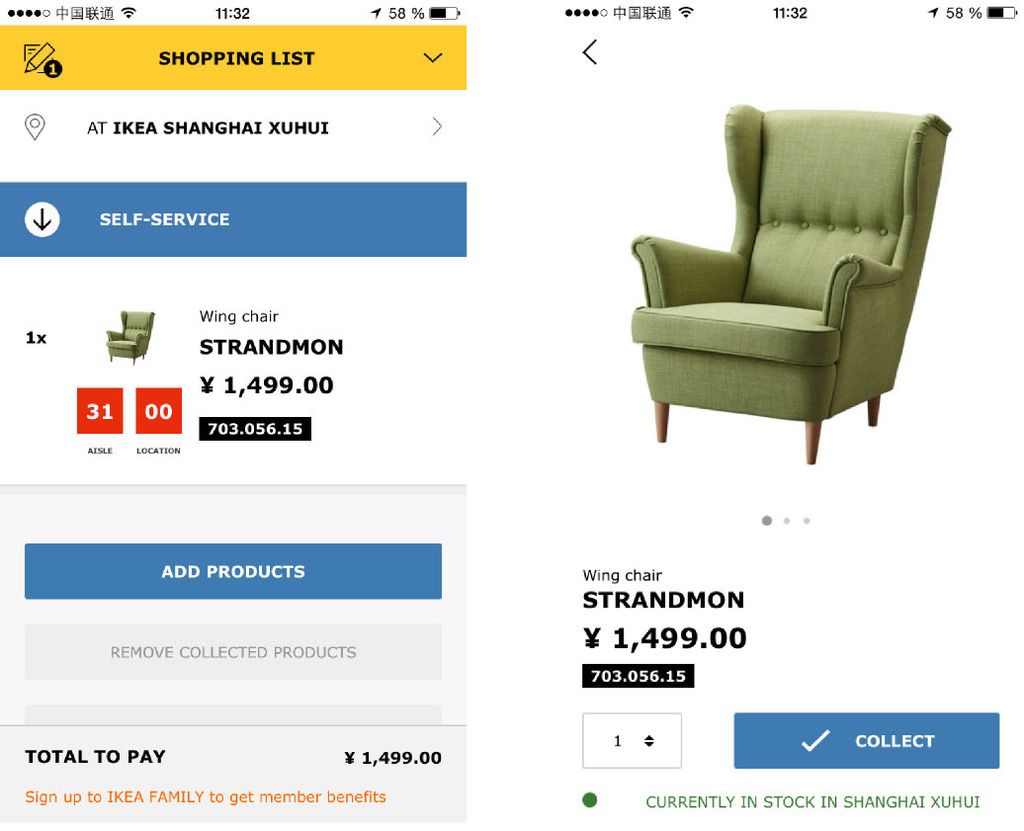
Task: Click Remove Collected Products button
Action: tap(233, 652)
